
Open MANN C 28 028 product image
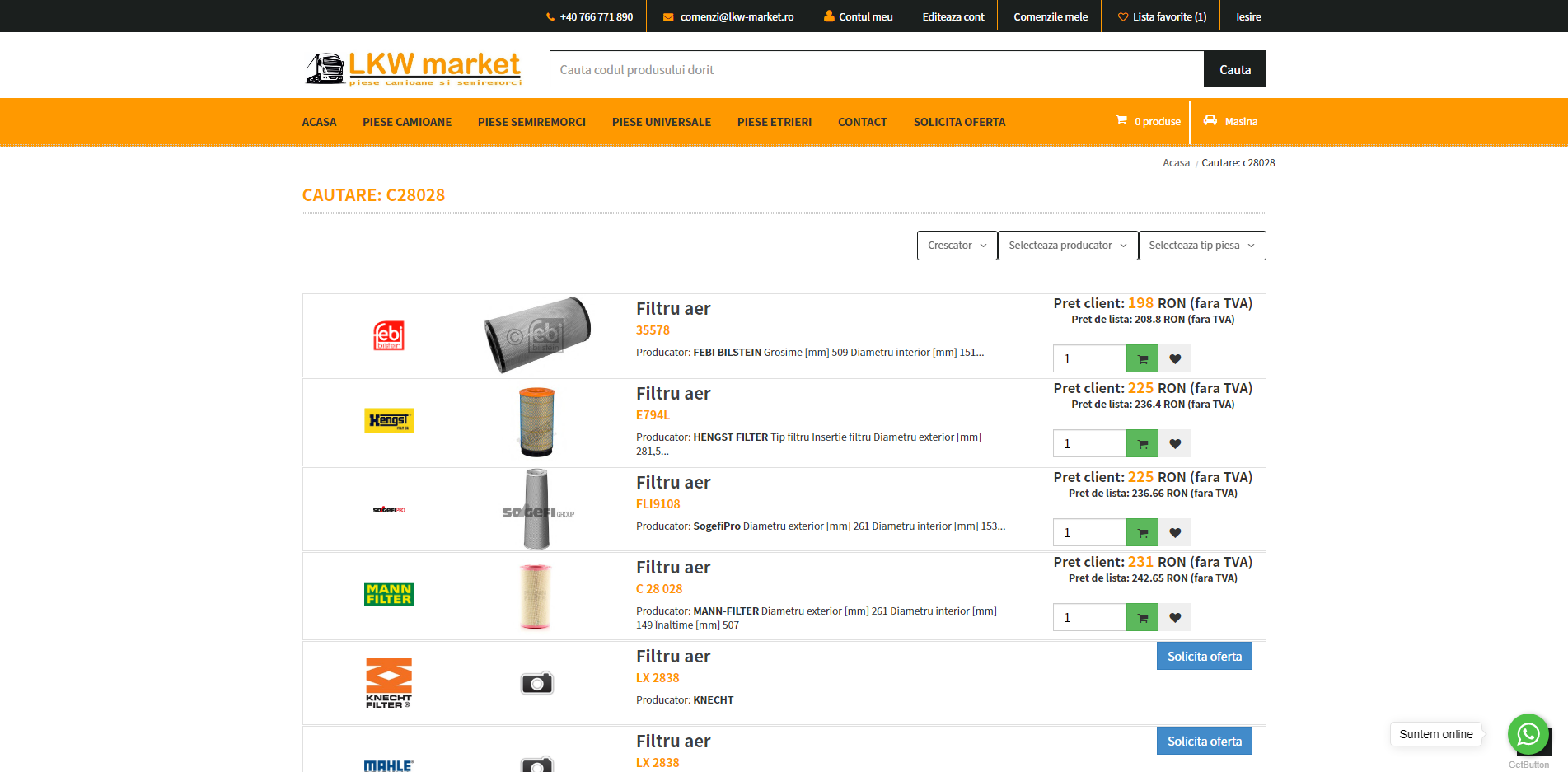coord(536,597)
